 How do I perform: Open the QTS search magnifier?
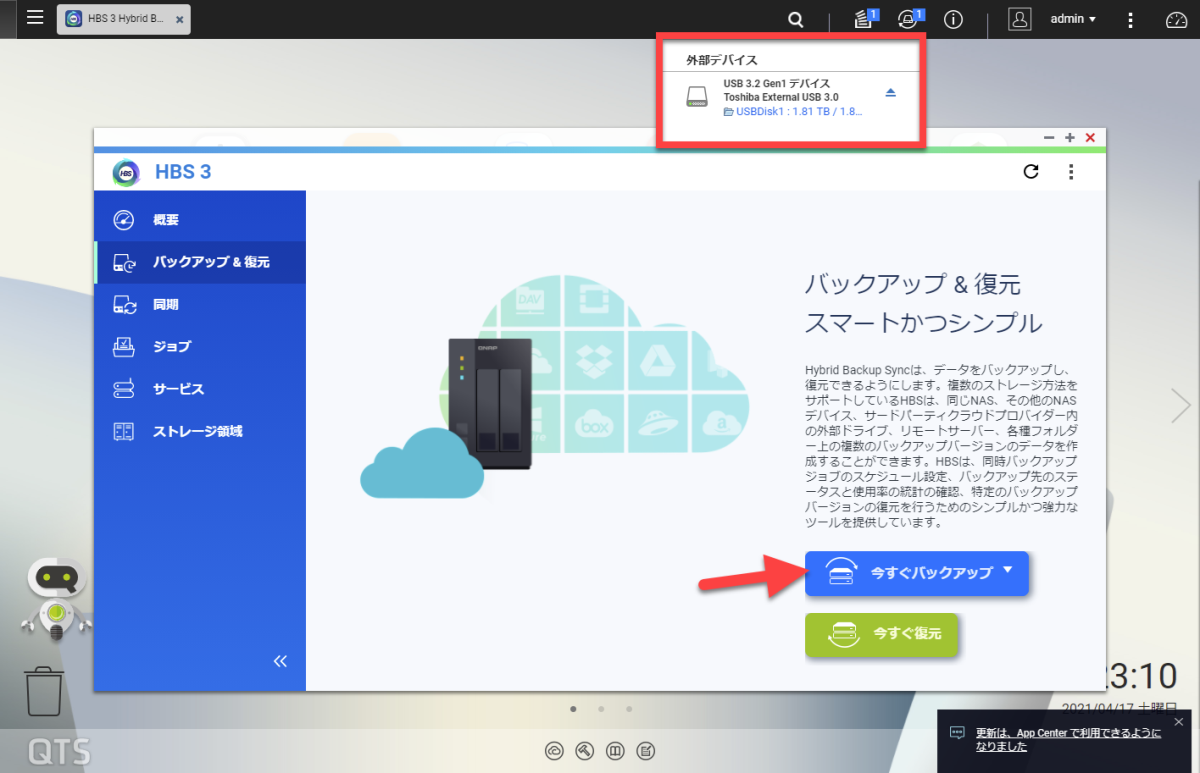pos(795,19)
